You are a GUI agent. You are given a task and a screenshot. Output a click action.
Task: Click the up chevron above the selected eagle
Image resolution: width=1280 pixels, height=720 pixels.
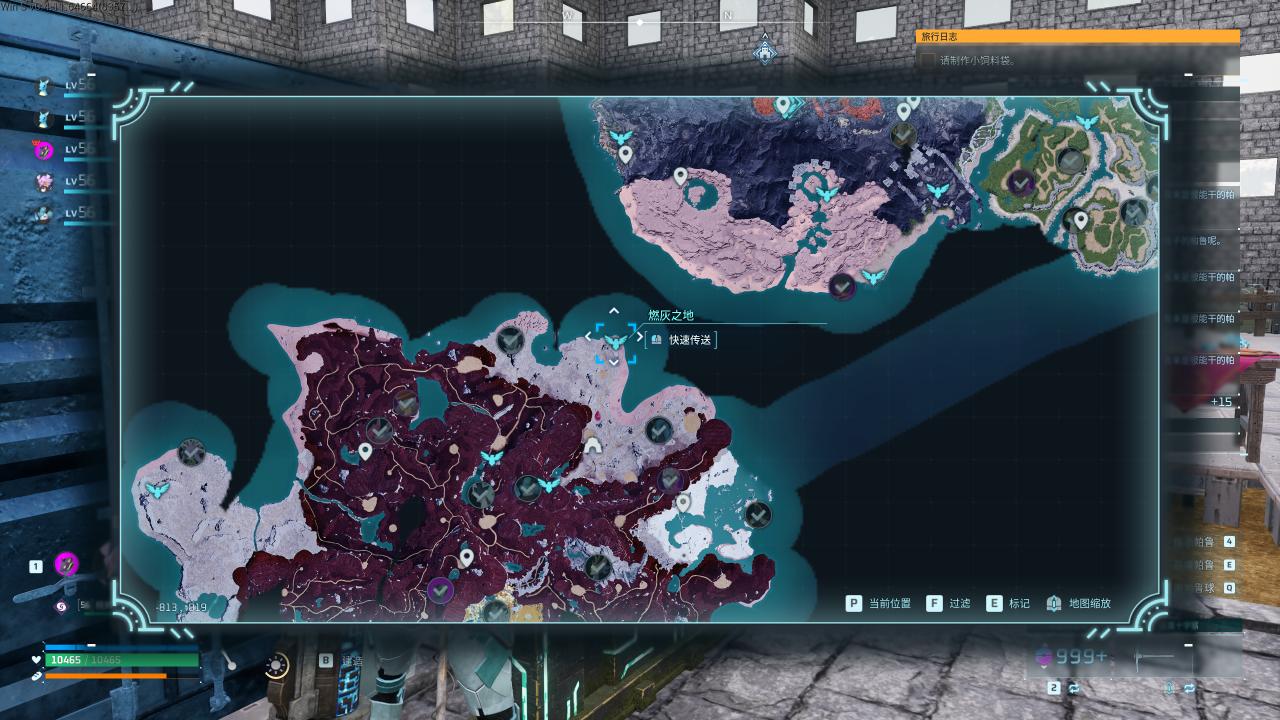point(614,312)
